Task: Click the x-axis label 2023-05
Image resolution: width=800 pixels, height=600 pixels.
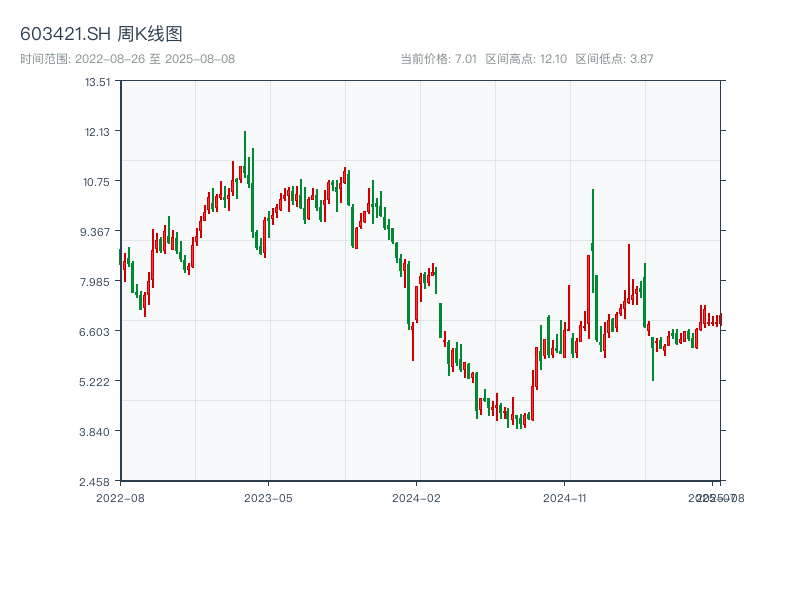Action: coord(268,498)
